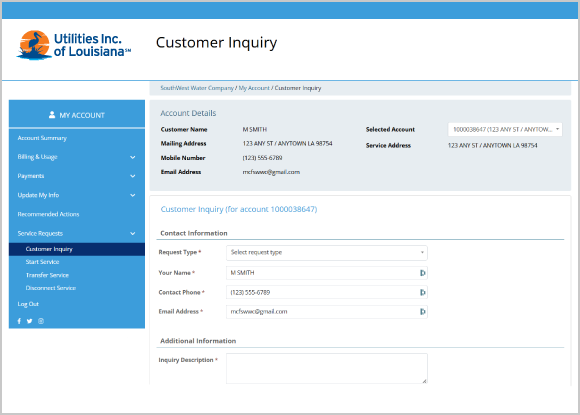580x415 pixels.
Task: Click autofill icon in Your Name field
Action: coord(422,273)
